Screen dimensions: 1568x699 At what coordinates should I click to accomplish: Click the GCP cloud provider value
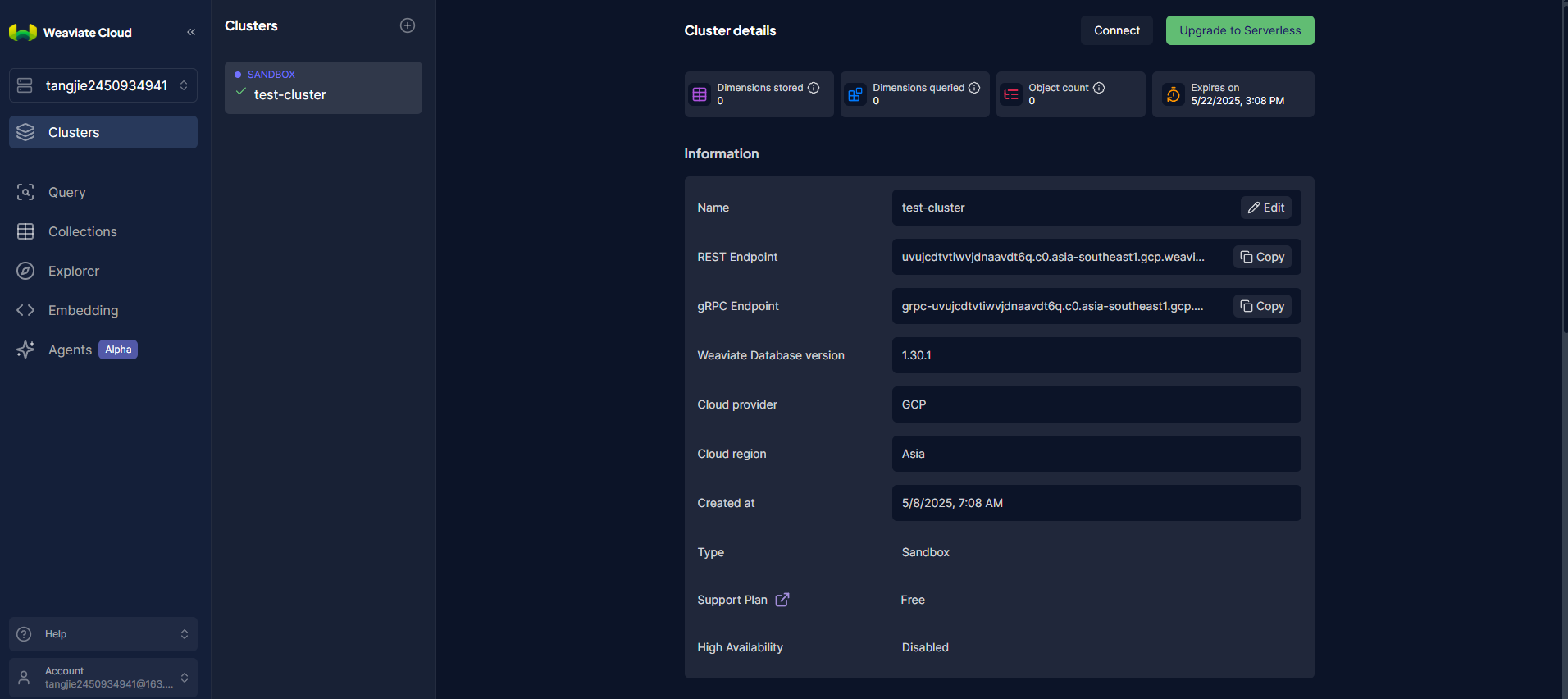914,404
